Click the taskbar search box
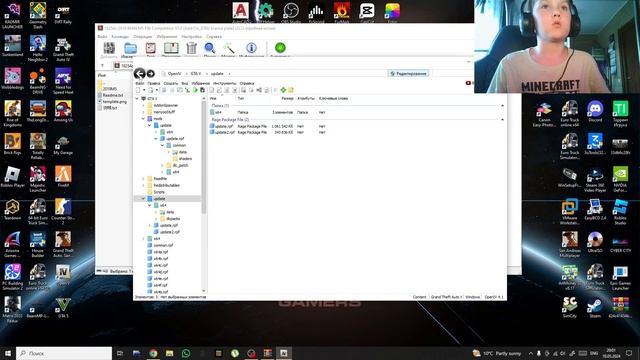This screenshot has height=360, width=640. [64, 353]
